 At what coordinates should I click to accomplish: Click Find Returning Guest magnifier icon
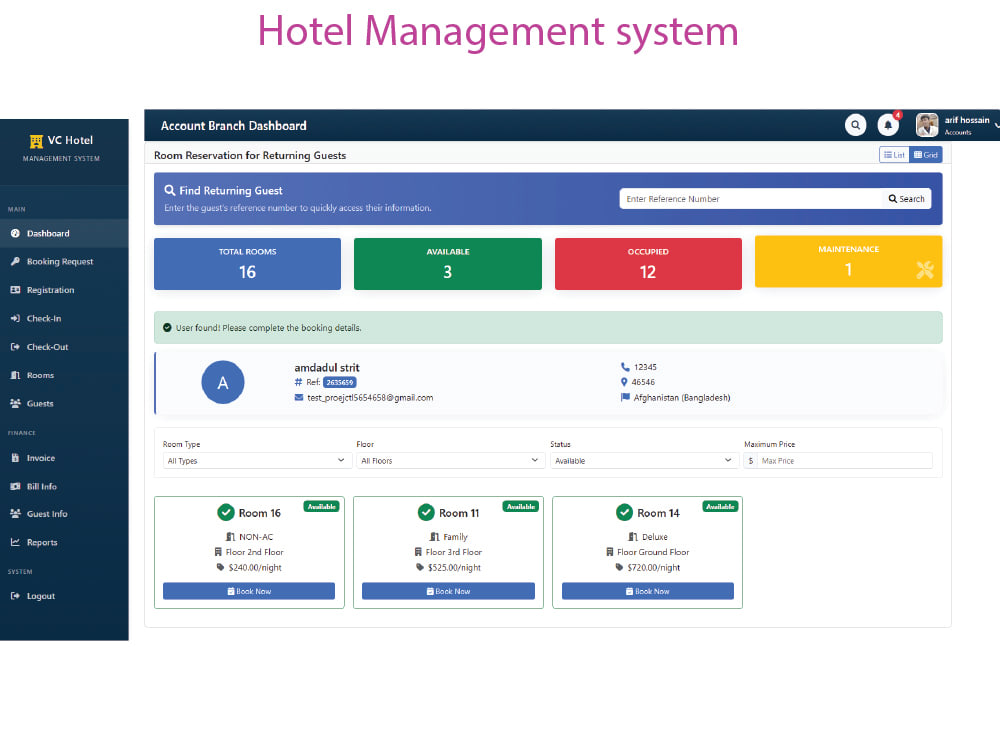pos(170,190)
